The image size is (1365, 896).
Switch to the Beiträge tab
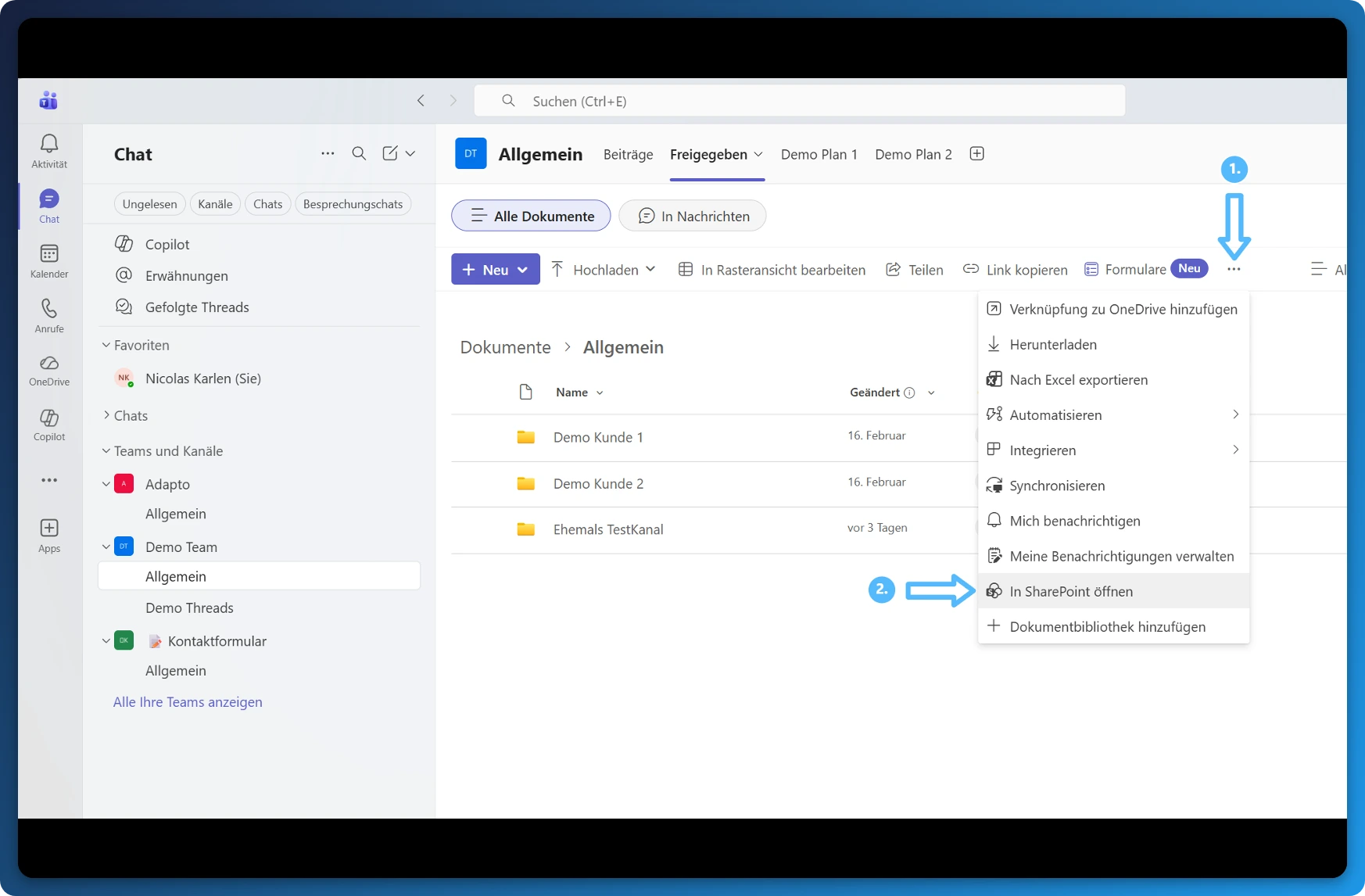[628, 154]
